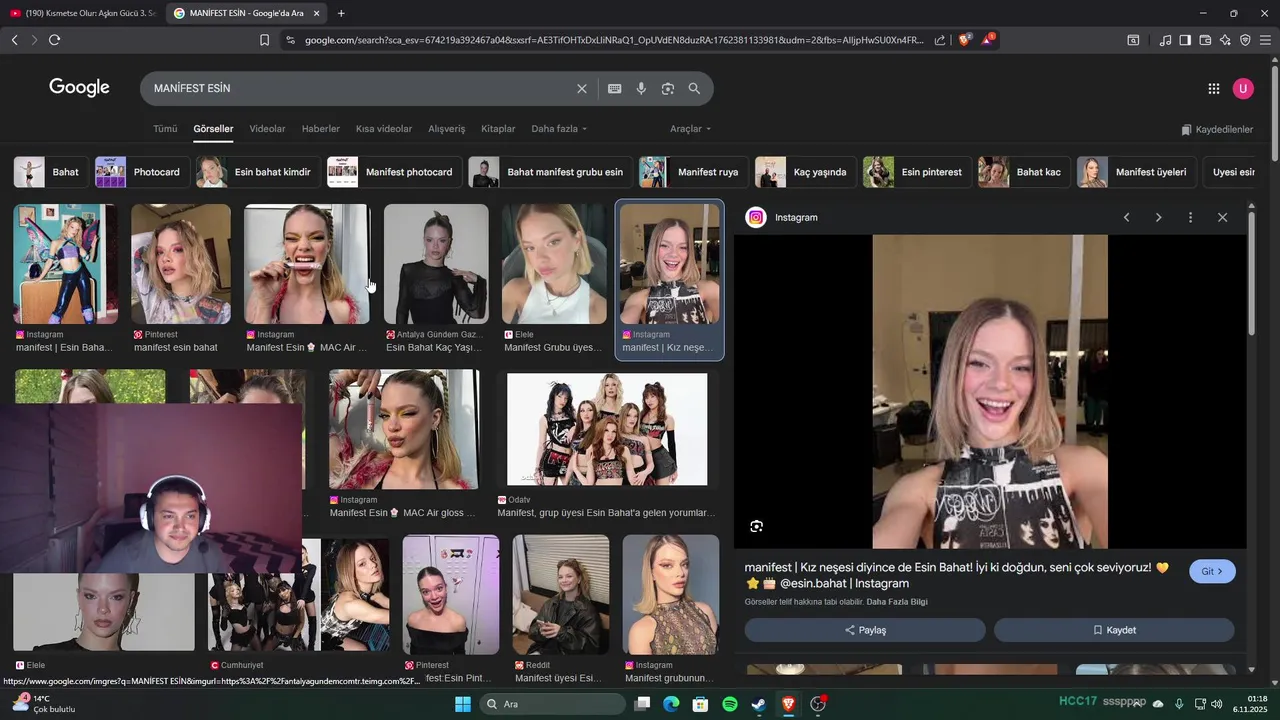The height and width of the screenshot is (720, 1280).
Task: Click the Windows taskbar search box
Action: (x=553, y=704)
